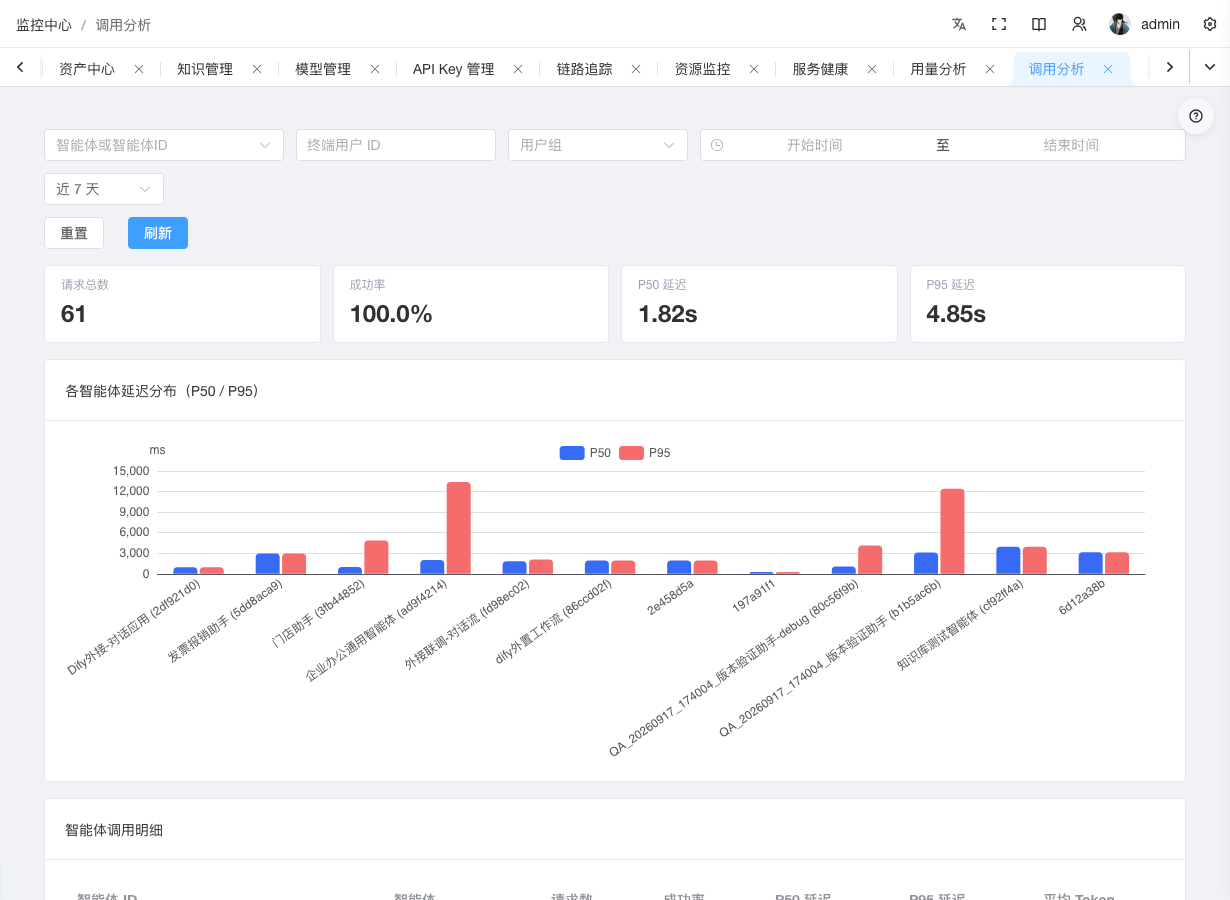The height and width of the screenshot is (900, 1230).
Task: Click the 4.85s P95 延迟 value
Action: (x=956, y=314)
